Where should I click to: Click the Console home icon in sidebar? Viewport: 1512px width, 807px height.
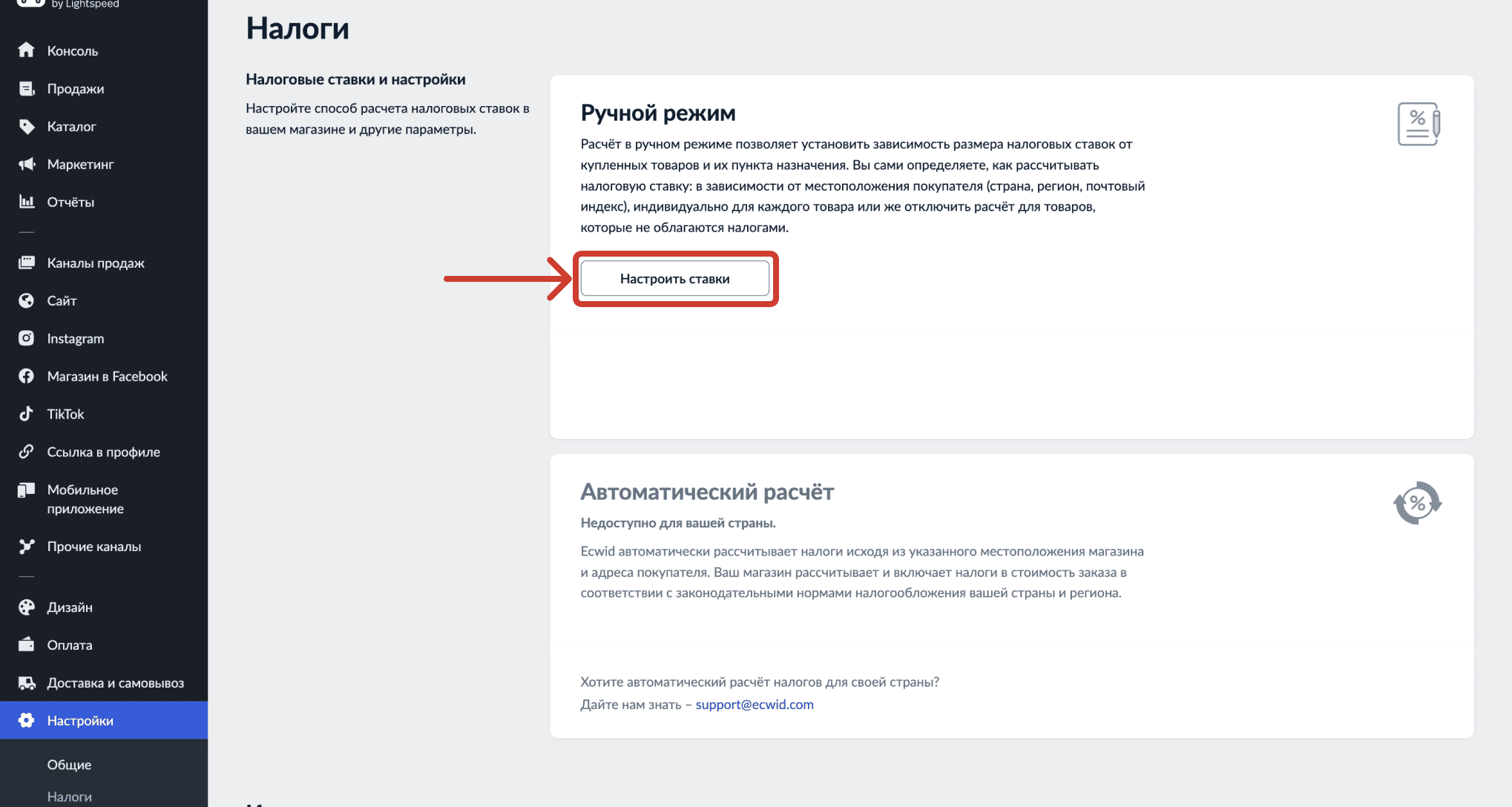[x=27, y=50]
